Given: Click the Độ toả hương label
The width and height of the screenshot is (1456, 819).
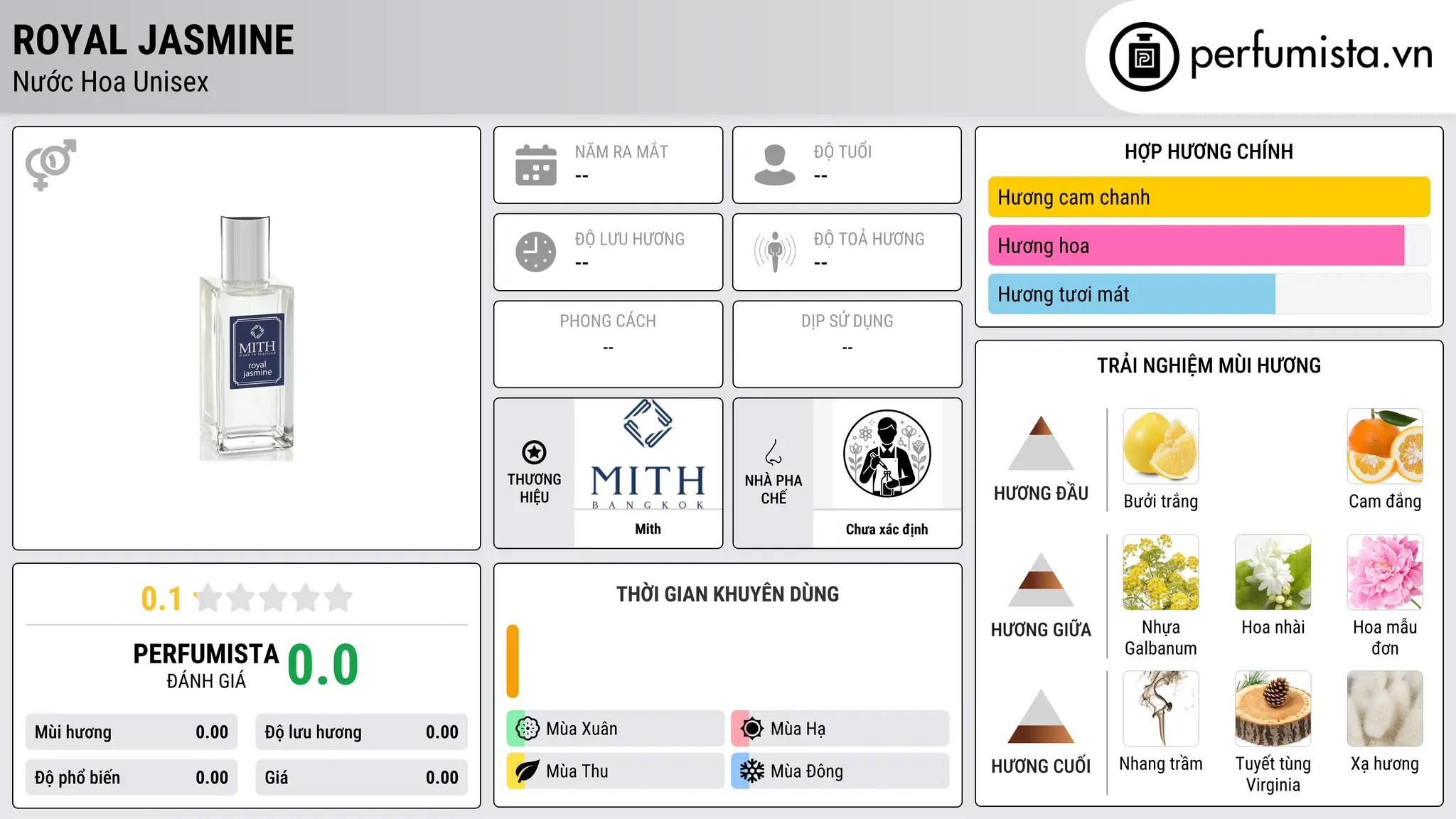Looking at the screenshot, I should pos(869,239).
